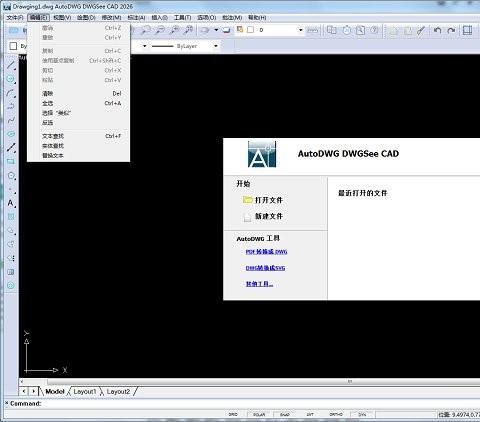Open the PDF 转换成 DWG link

coord(266,252)
